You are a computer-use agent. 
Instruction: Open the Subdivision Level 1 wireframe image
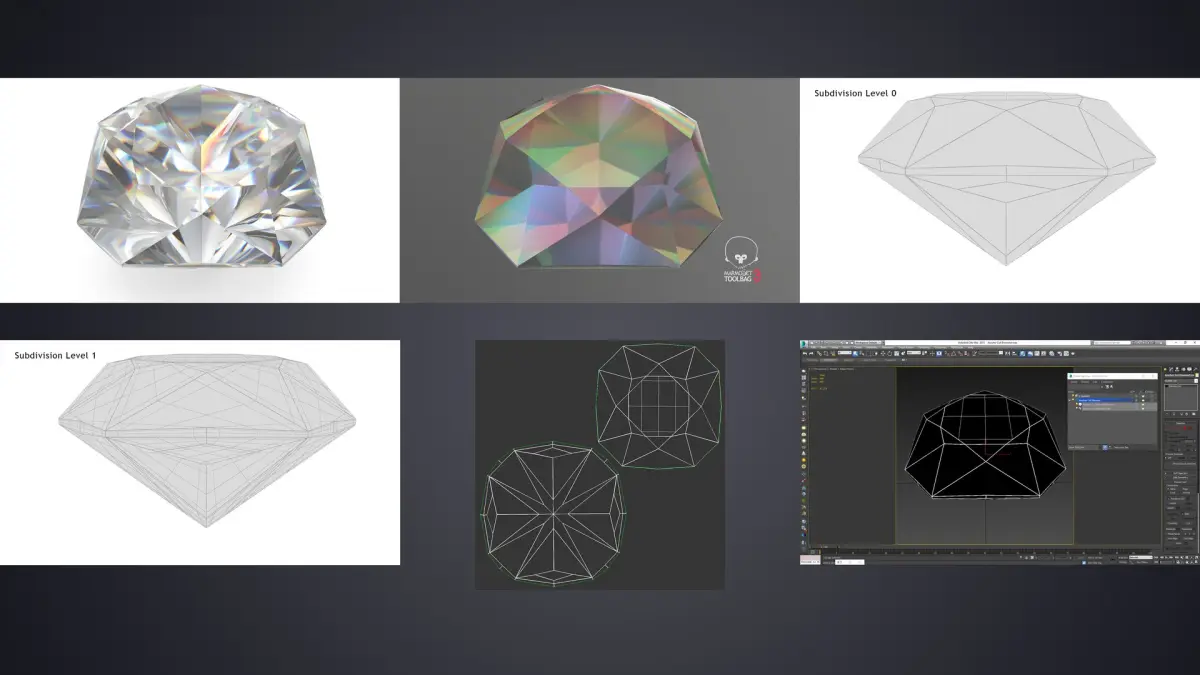pos(200,452)
